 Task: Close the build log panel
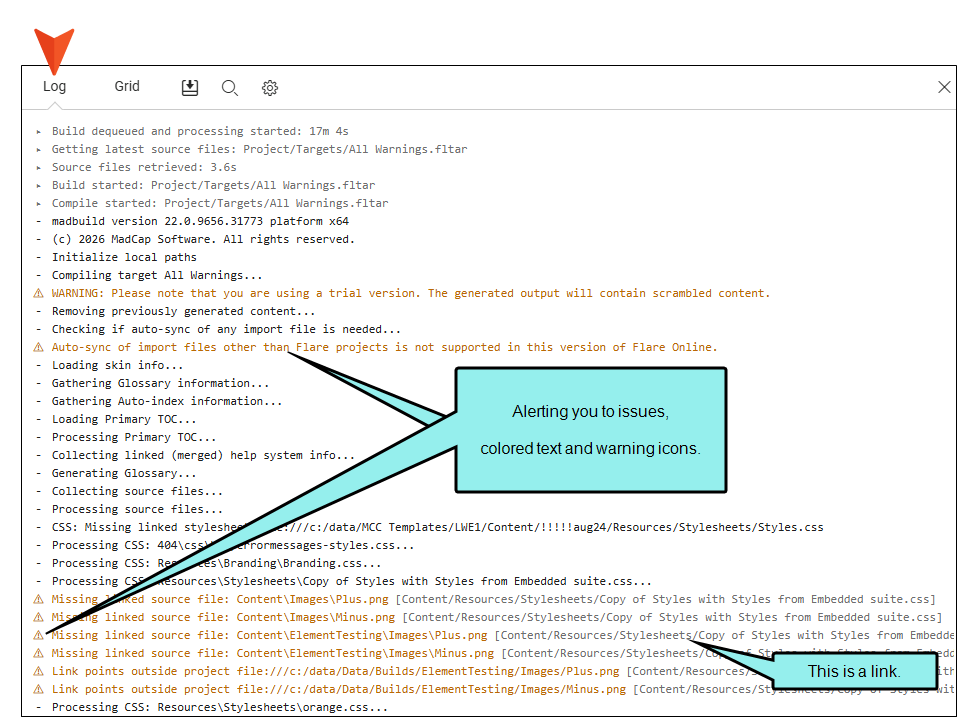coord(944,87)
